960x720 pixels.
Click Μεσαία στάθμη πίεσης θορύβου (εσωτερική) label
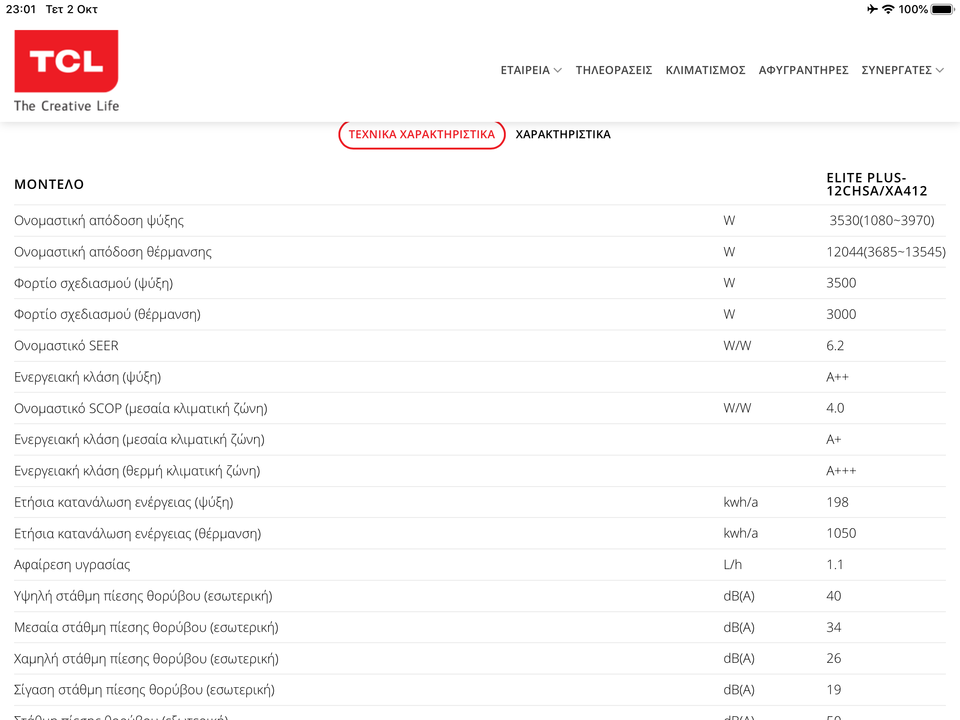(146, 628)
